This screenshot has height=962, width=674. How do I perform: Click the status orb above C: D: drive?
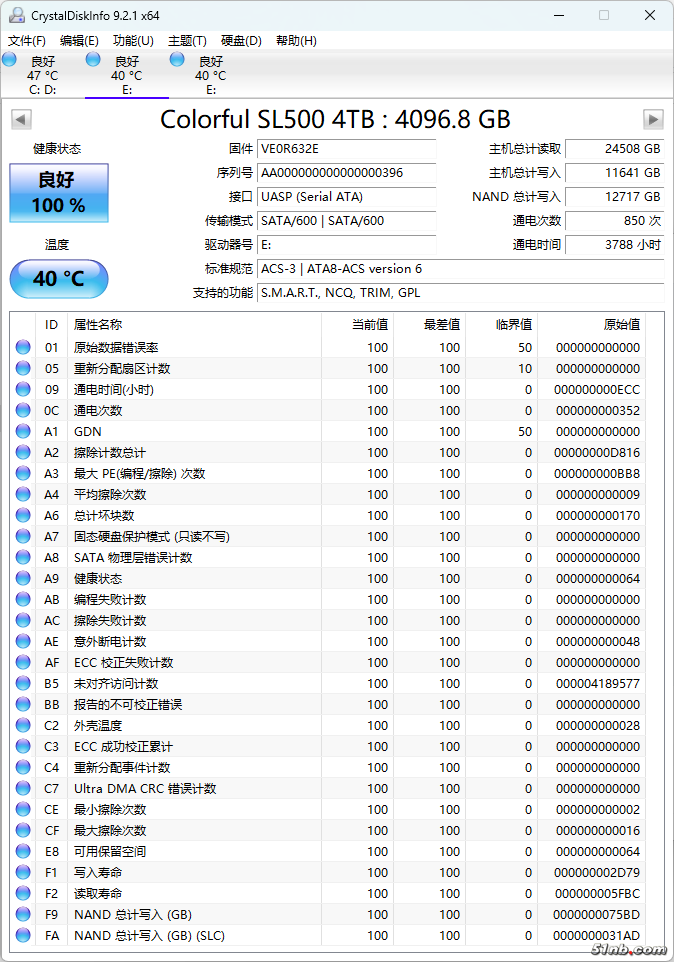coord(9,60)
